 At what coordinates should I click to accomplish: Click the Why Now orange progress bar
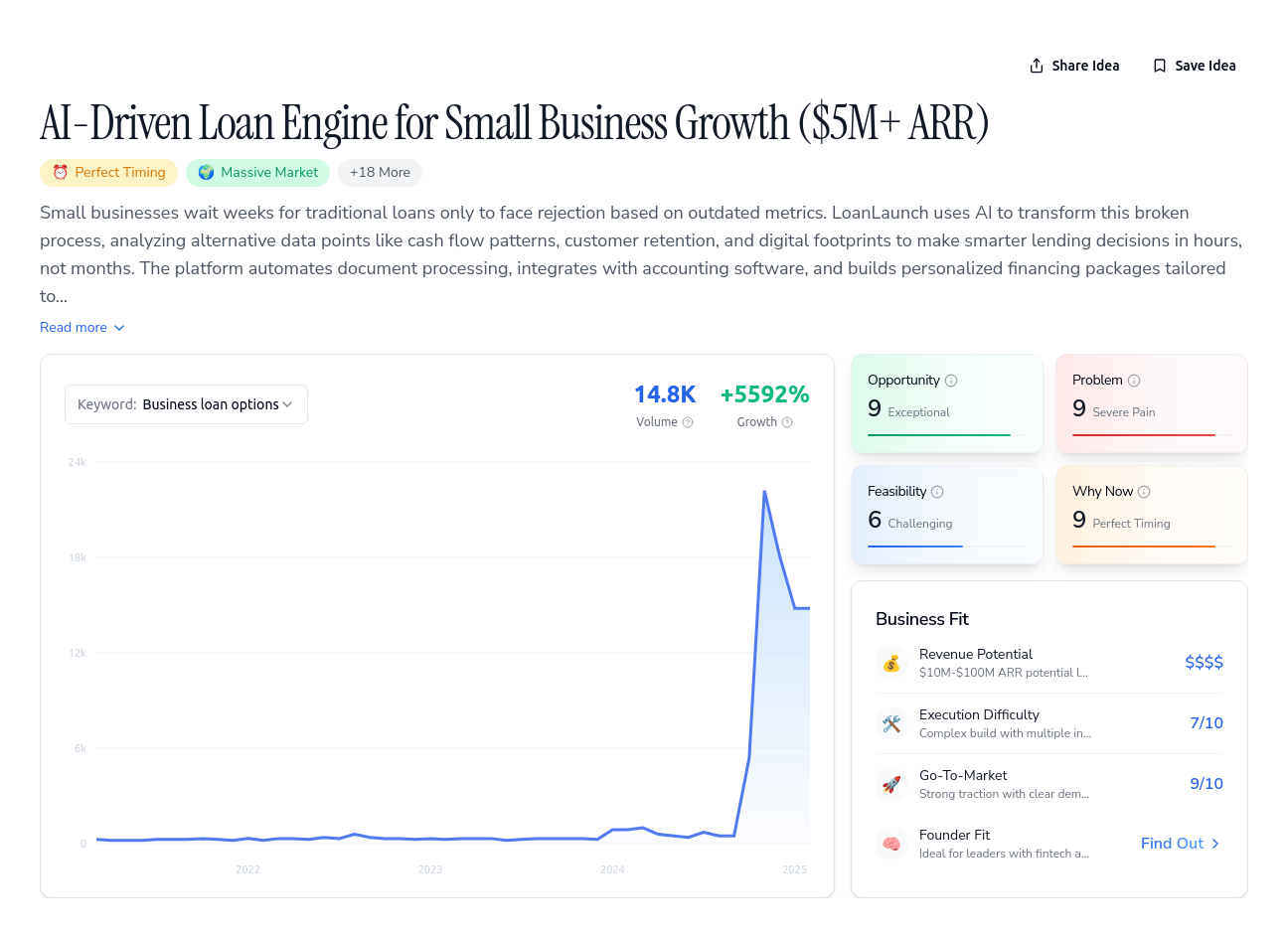tap(1152, 547)
